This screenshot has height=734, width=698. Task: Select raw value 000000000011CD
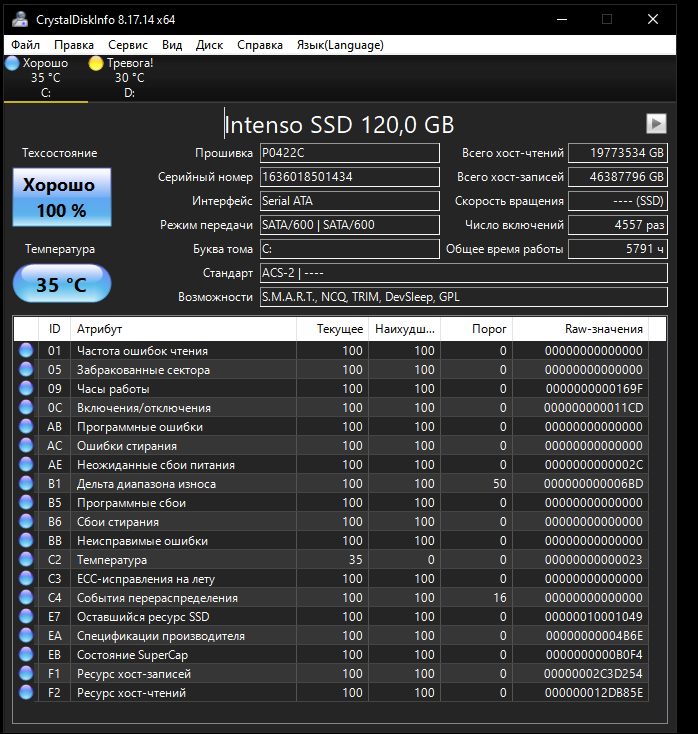tap(593, 408)
